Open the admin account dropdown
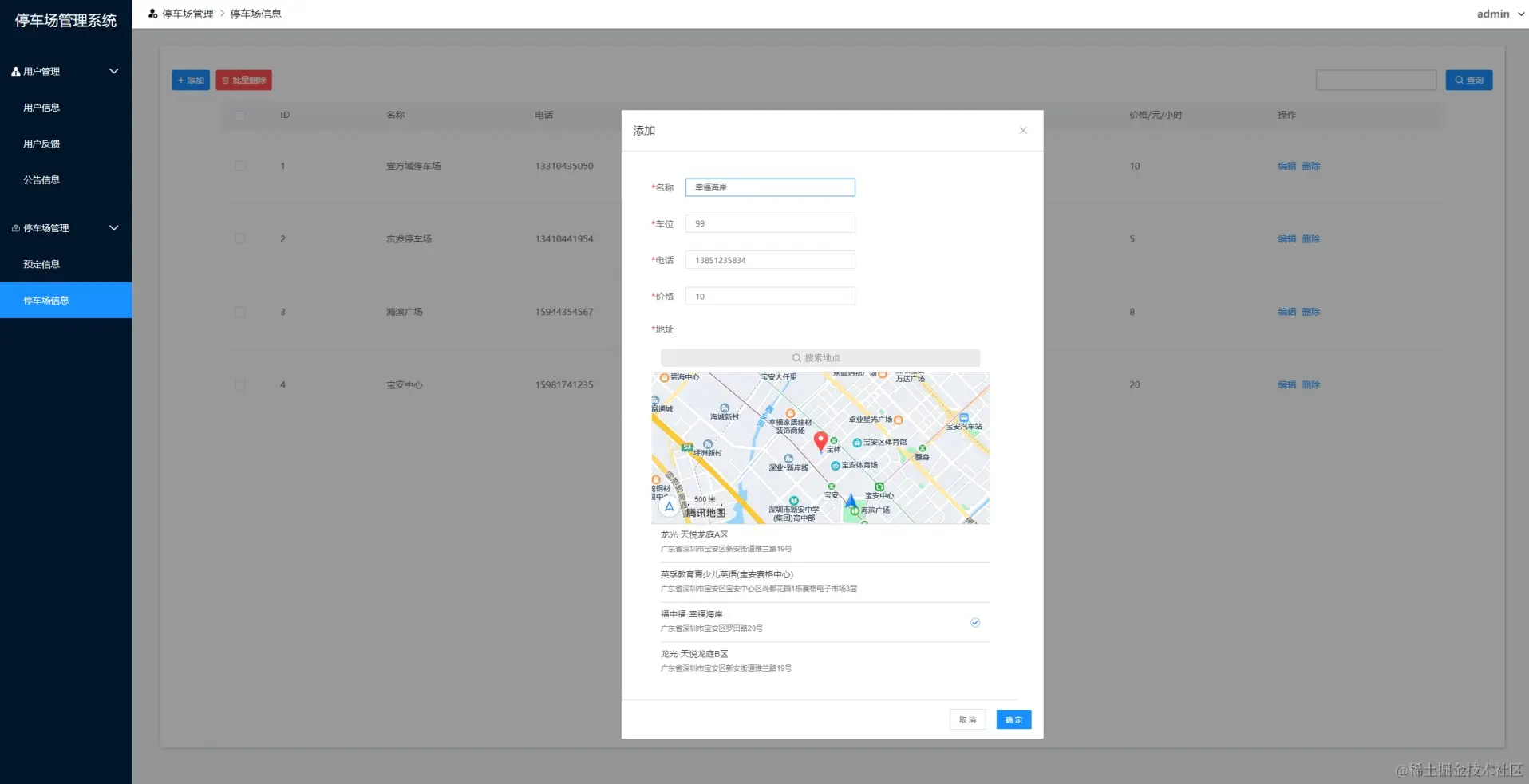 (1500, 14)
